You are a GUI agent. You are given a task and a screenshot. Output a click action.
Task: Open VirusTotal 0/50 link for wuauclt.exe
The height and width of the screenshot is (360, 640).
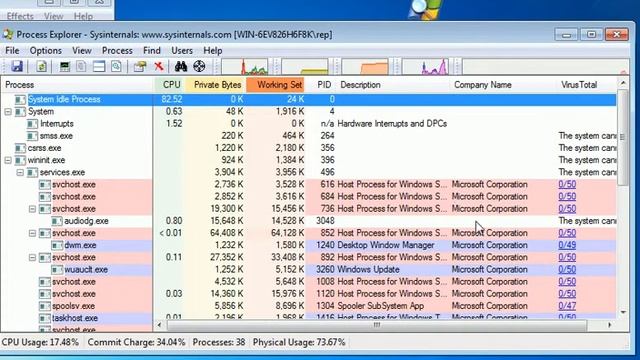click(x=567, y=270)
